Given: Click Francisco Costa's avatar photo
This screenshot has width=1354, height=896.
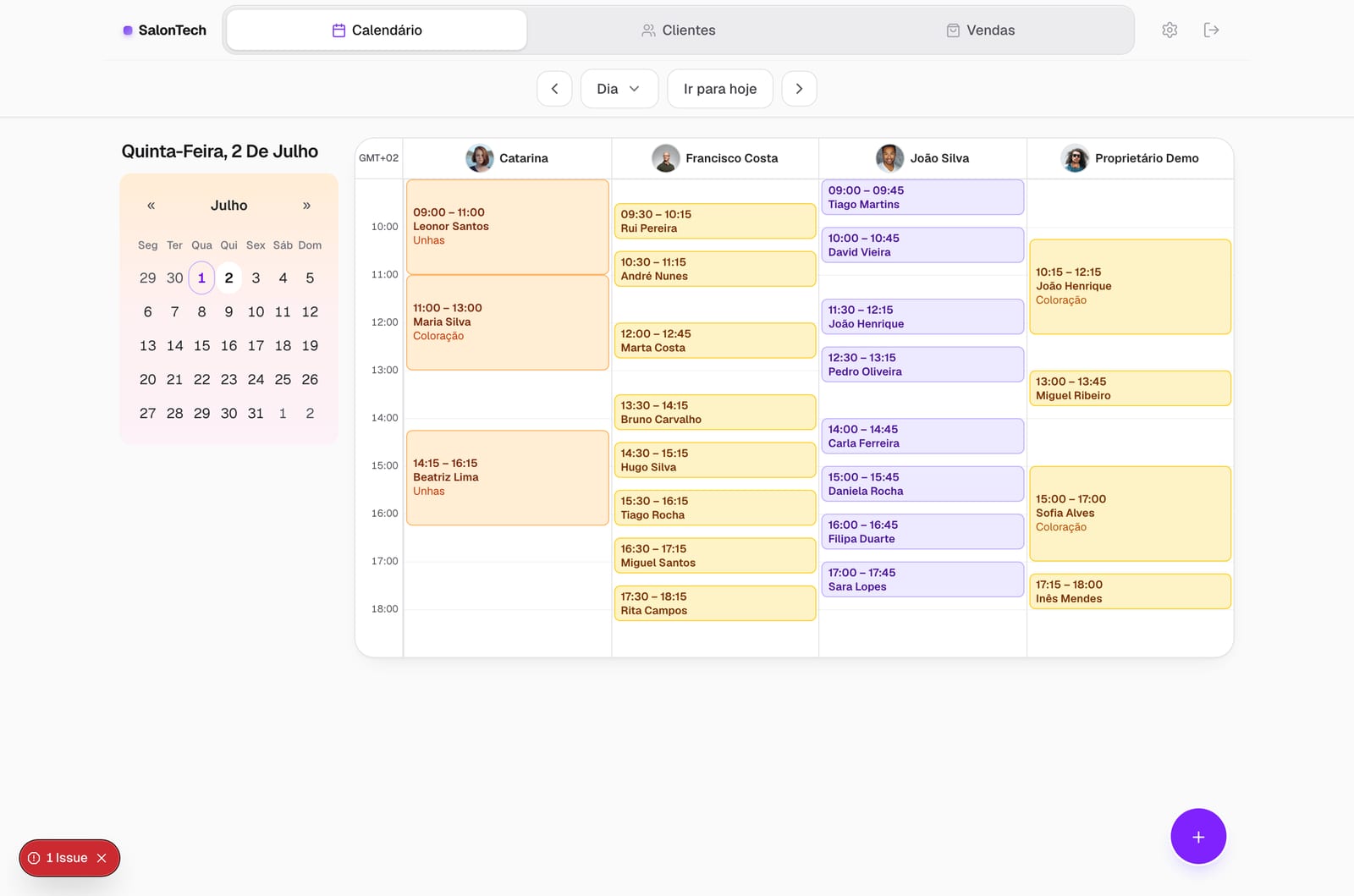Looking at the screenshot, I should tap(666, 158).
